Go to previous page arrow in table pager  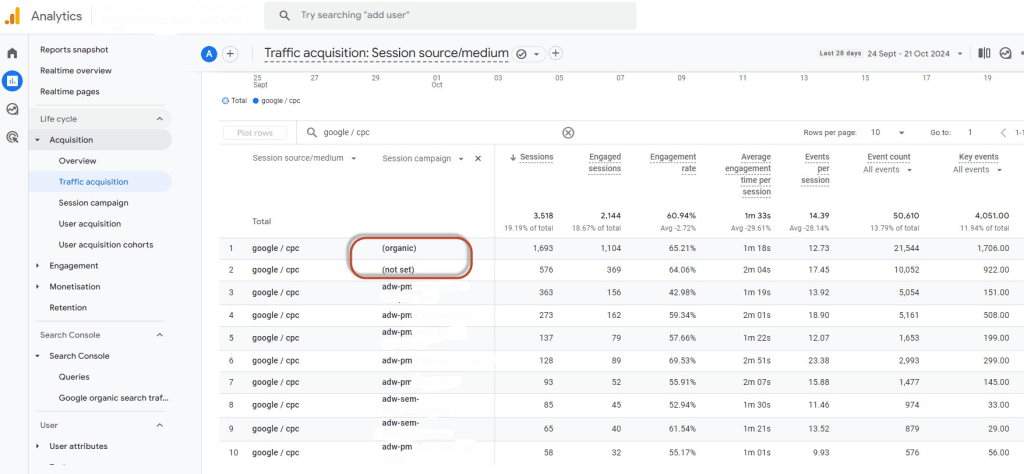pyautogui.click(x=1003, y=133)
